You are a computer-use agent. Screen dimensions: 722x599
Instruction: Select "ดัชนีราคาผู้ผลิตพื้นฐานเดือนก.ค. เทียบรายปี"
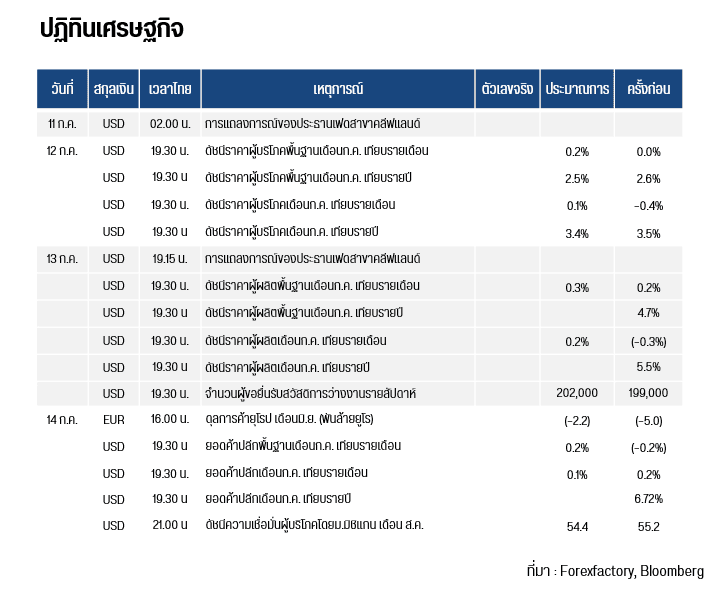point(304,313)
